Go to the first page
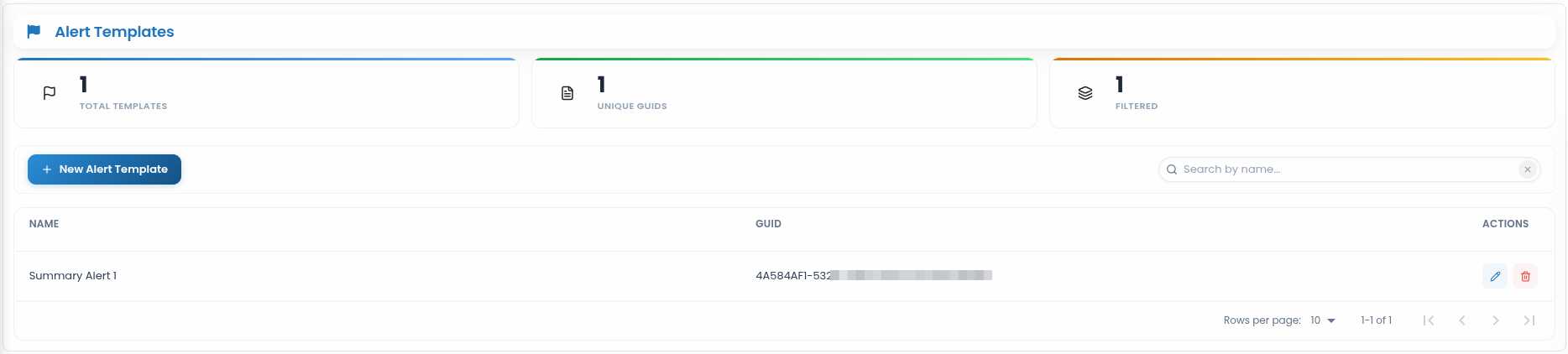The width and height of the screenshot is (1568, 354). coord(1429,320)
